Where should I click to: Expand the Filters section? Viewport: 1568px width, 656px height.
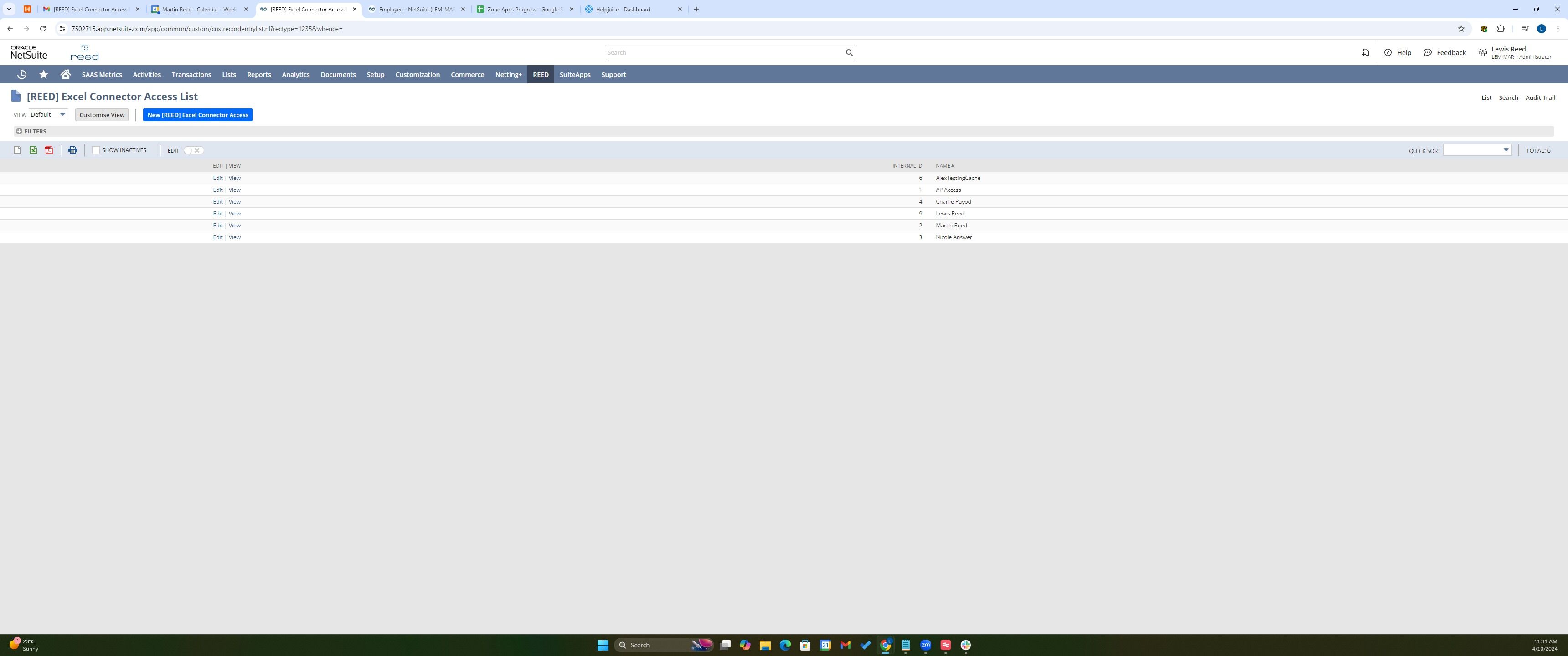pyautogui.click(x=31, y=132)
